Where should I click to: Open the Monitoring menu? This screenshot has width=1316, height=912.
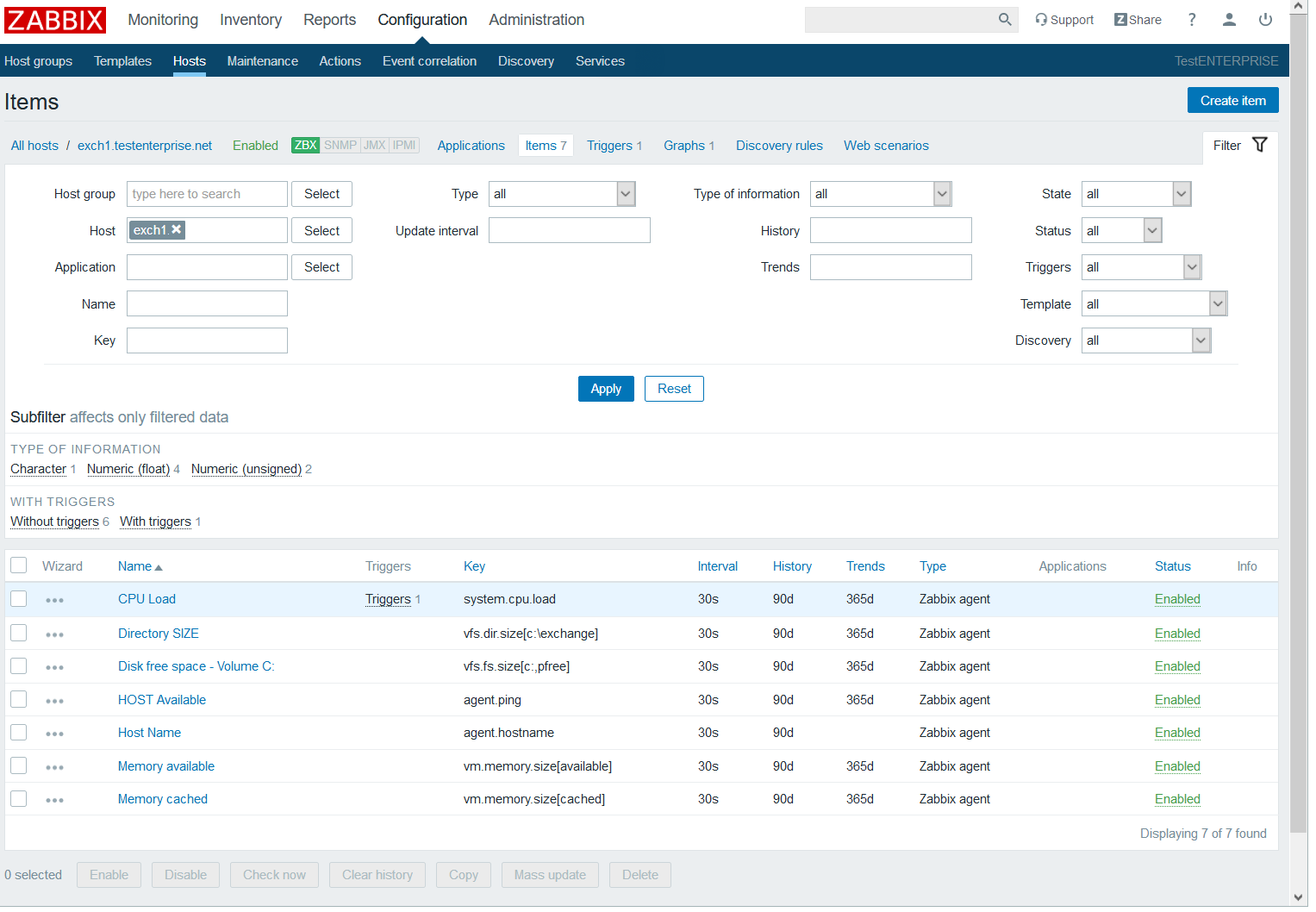(163, 20)
